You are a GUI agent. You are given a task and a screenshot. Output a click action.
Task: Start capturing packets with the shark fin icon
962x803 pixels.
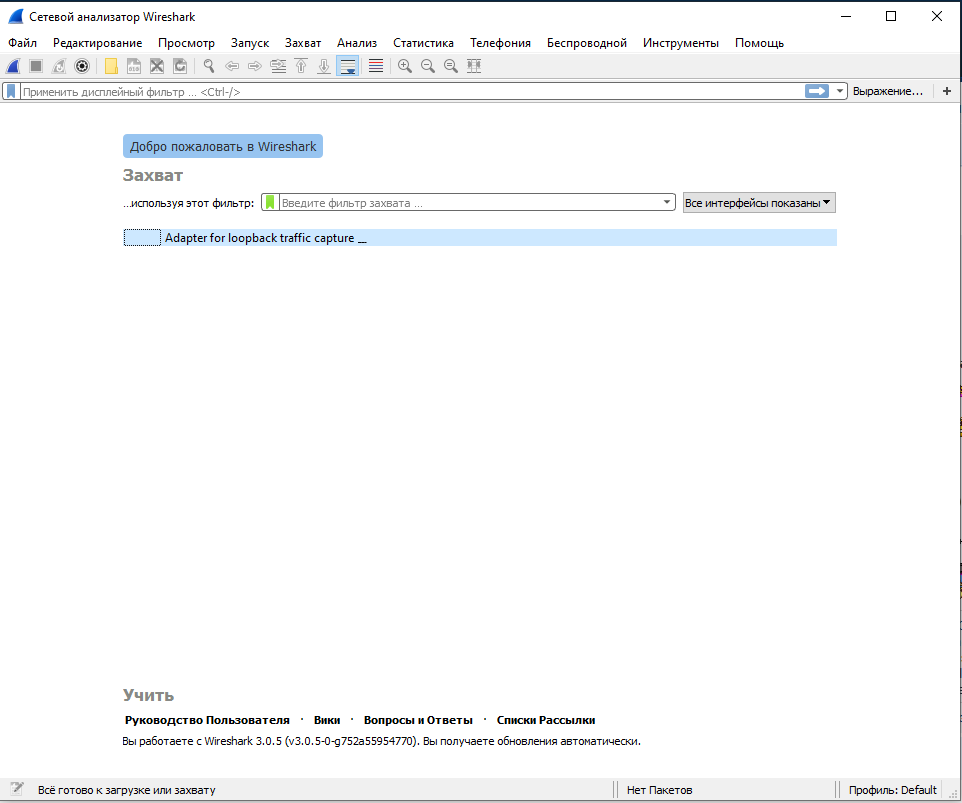click(x=13, y=66)
